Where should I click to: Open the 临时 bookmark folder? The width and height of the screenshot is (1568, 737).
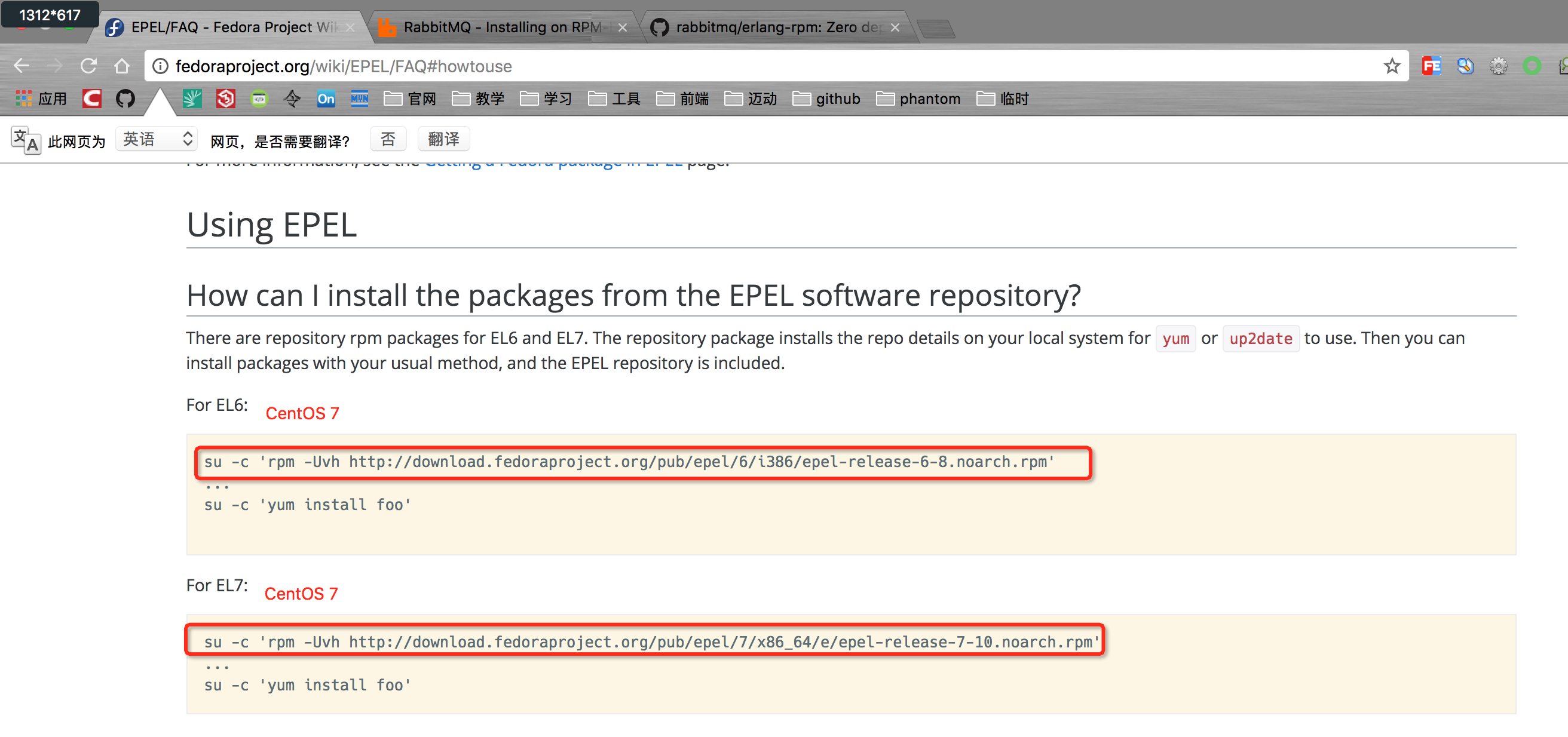(1002, 99)
